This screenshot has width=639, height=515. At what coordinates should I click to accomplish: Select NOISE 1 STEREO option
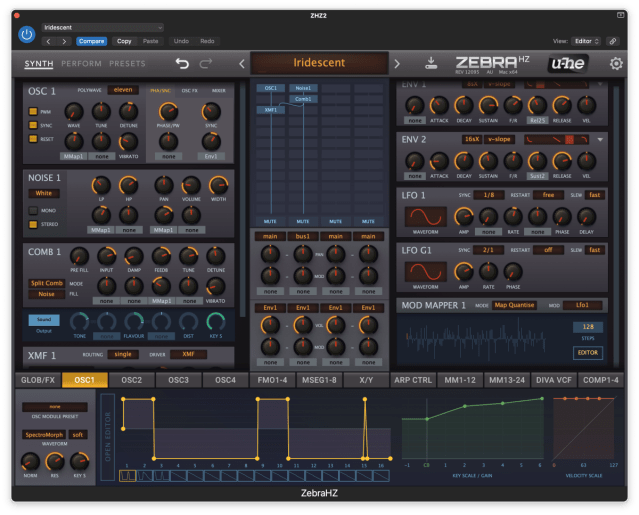point(33,224)
